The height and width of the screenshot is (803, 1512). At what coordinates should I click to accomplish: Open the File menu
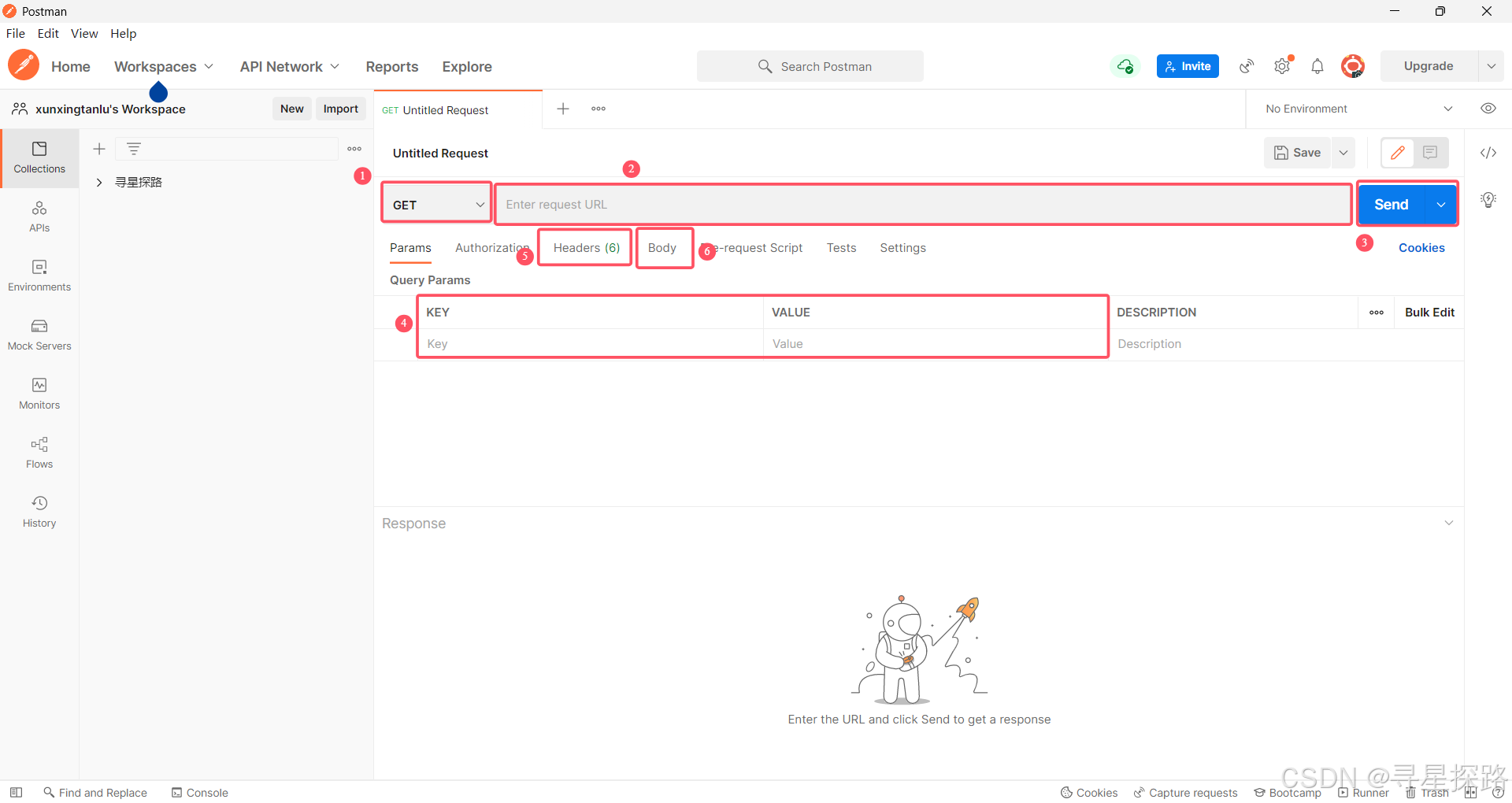pyautogui.click(x=16, y=33)
